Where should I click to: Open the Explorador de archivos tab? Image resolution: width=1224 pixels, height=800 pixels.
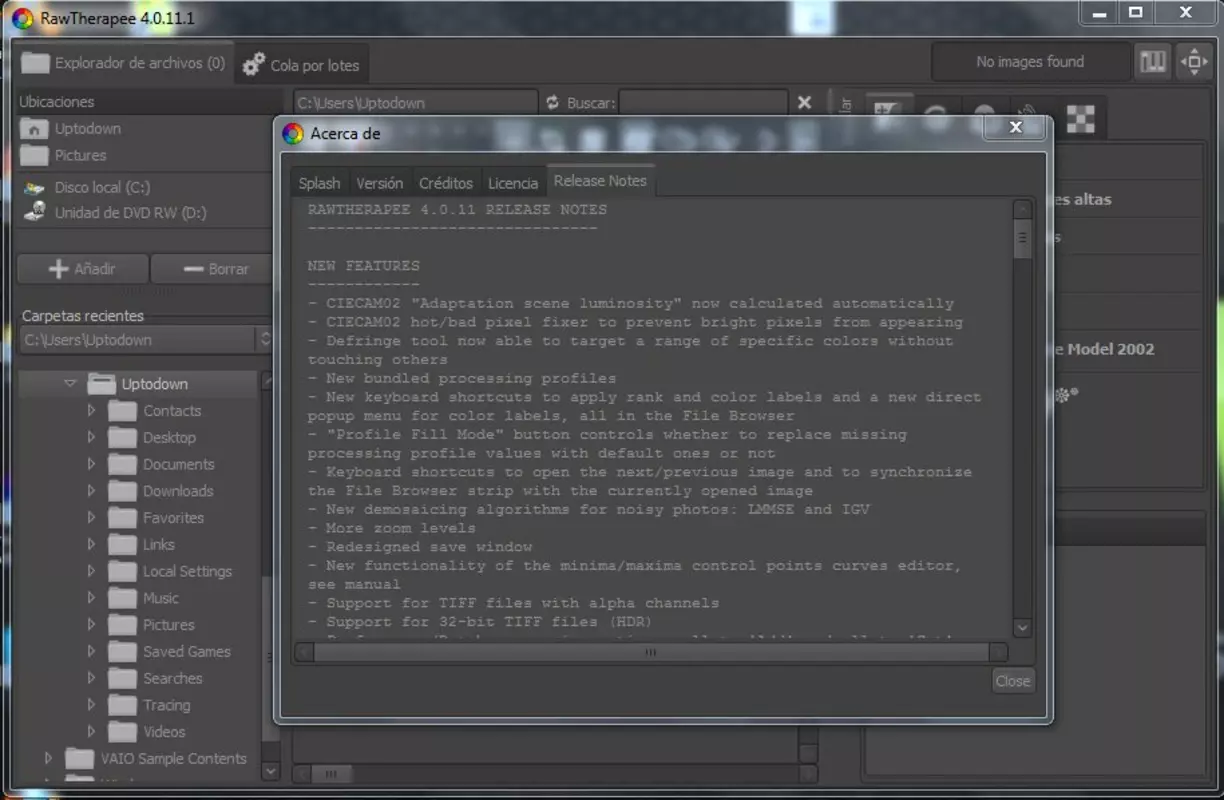coord(124,63)
